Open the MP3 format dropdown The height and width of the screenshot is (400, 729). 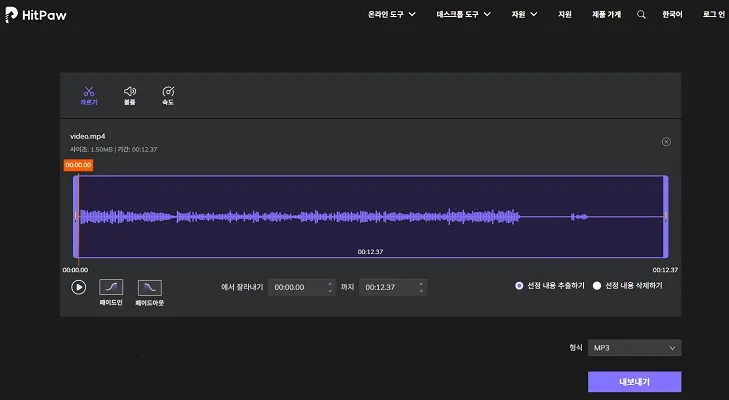(x=634, y=348)
